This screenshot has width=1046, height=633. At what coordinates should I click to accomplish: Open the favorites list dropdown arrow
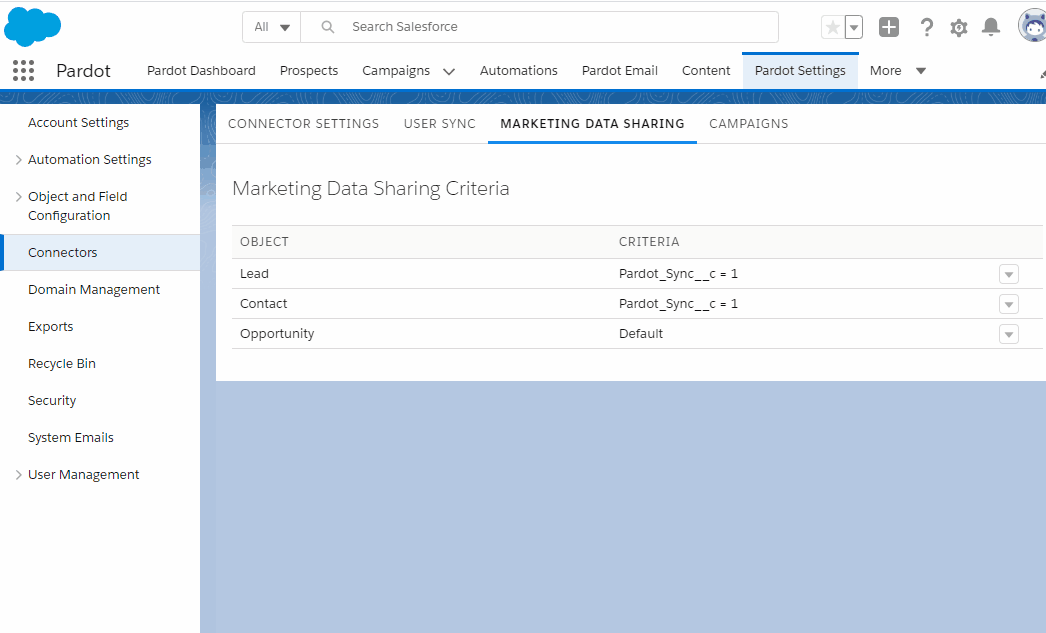pyautogui.click(x=854, y=27)
